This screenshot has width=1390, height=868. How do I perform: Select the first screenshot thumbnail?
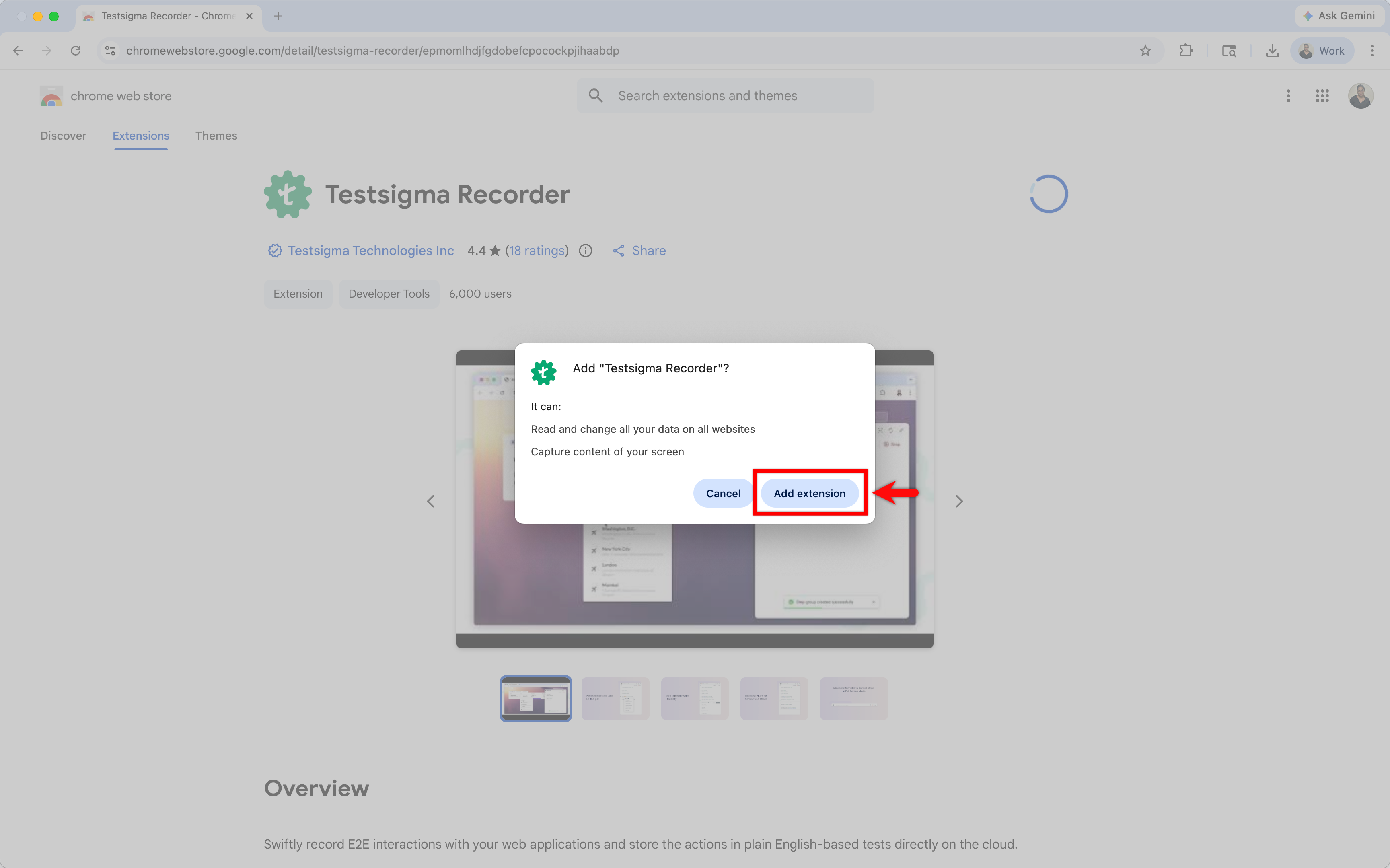click(535, 698)
